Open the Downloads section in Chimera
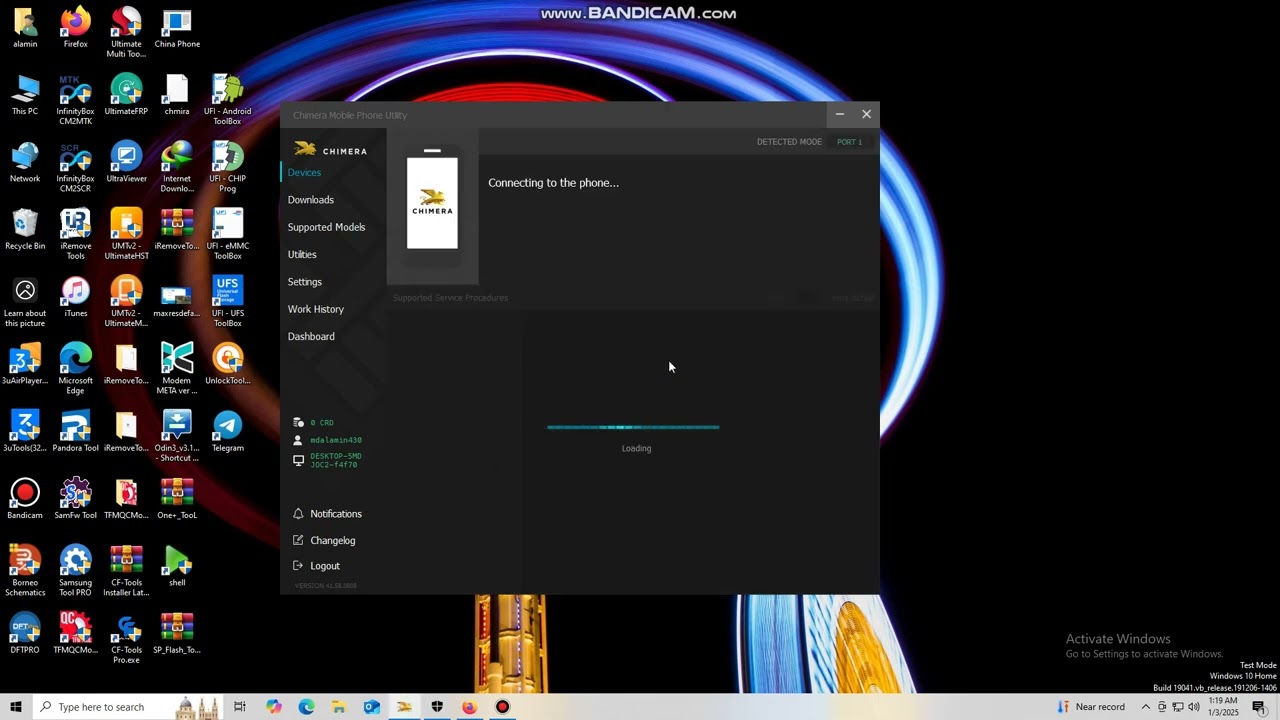 pos(311,200)
